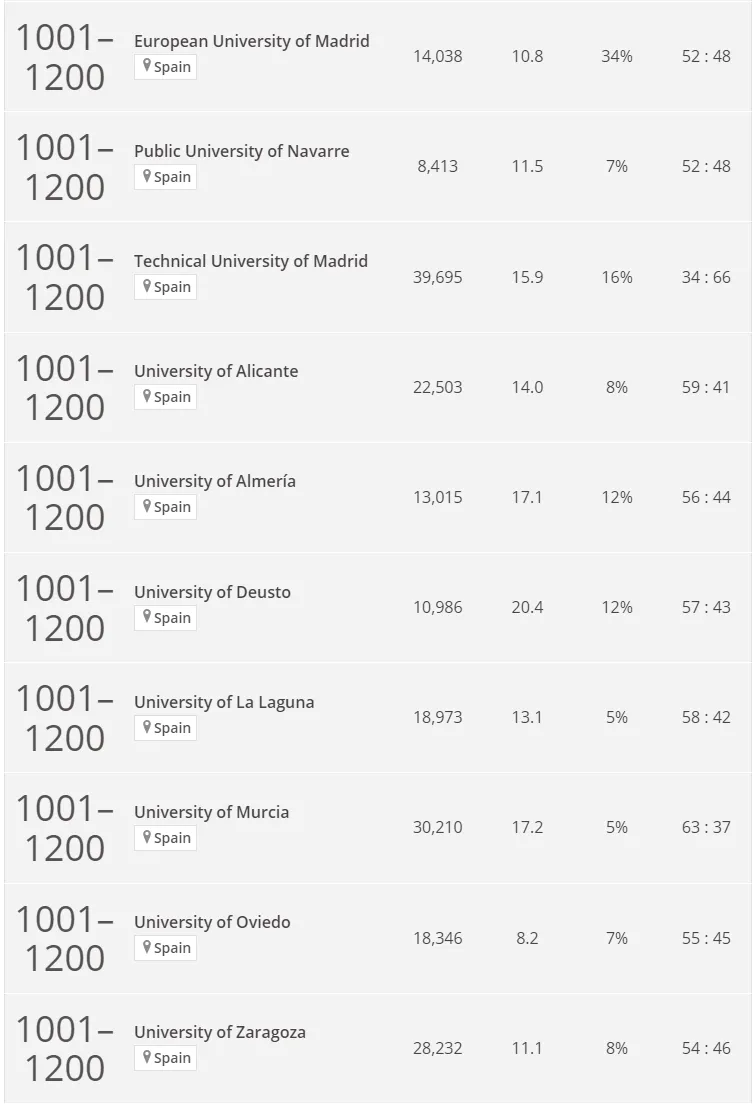Image resolution: width=753 pixels, height=1104 pixels.
Task: Open Technical University of Madrid page
Action: pyautogui.click(x=251, y=261)
